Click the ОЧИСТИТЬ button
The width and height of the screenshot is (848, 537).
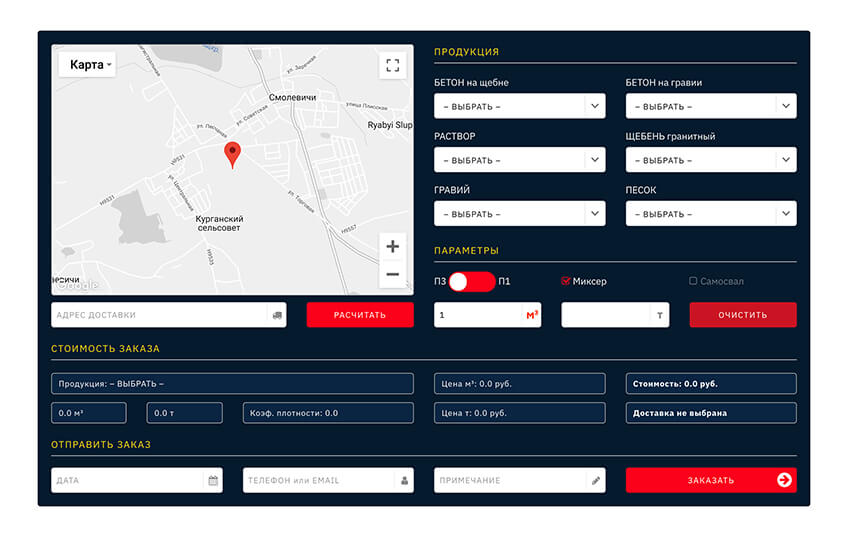click(x=742, y=315)
